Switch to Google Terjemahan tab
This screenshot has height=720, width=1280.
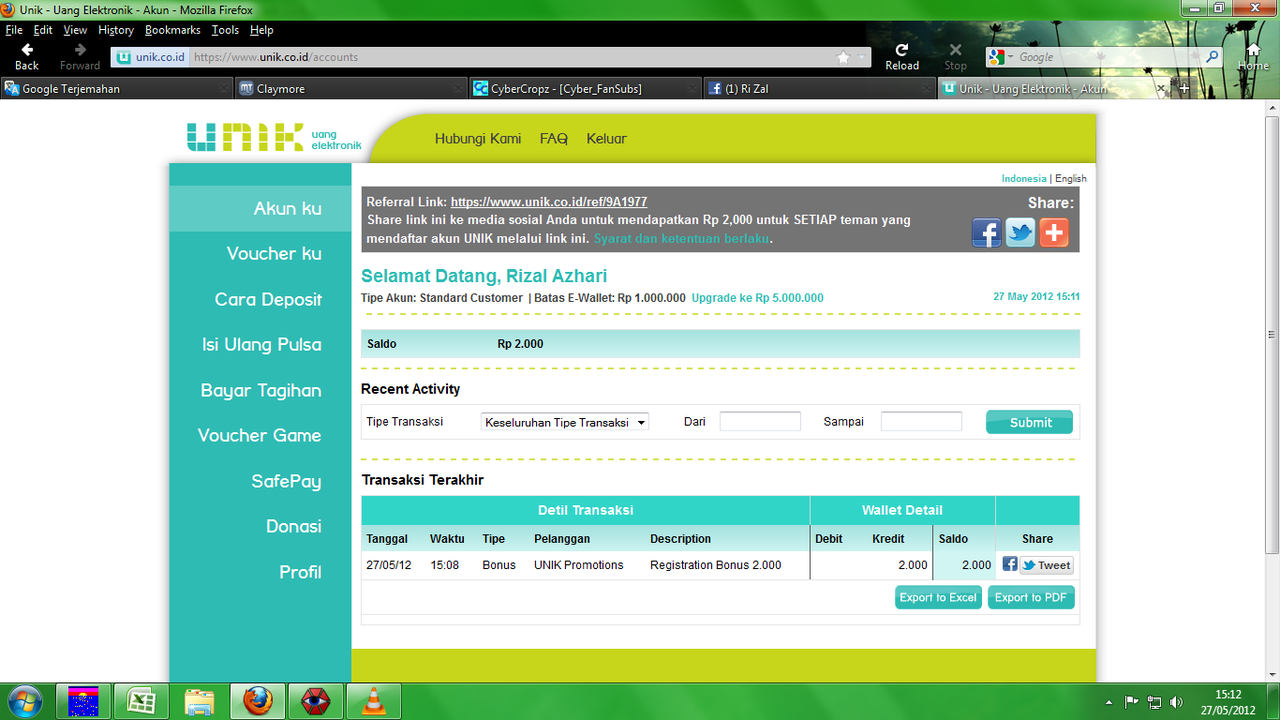point(117,88)
